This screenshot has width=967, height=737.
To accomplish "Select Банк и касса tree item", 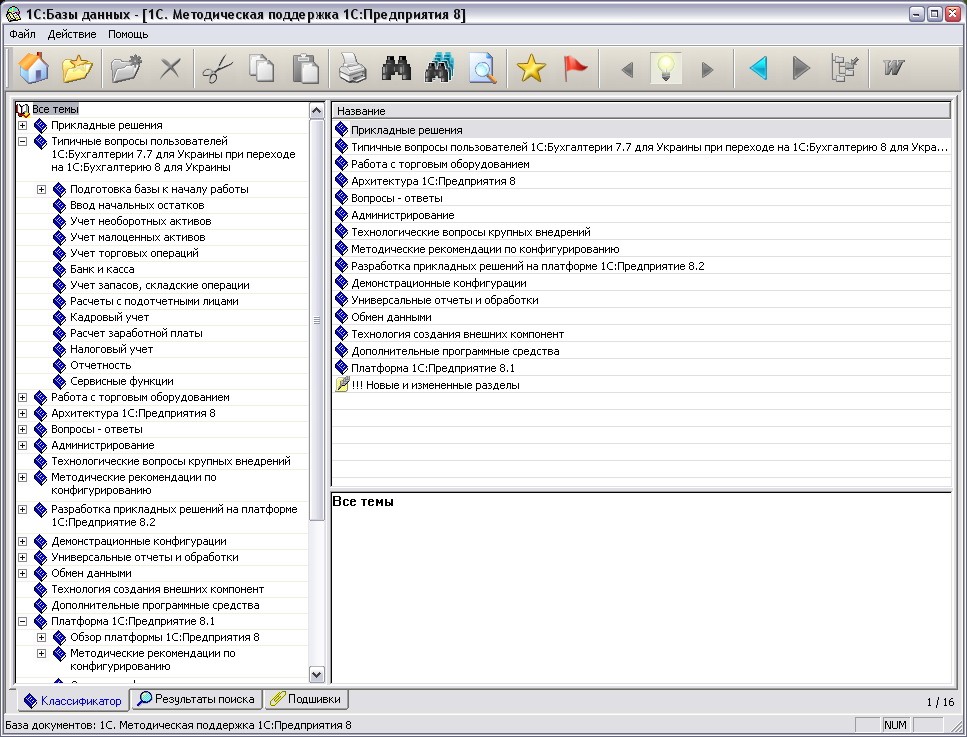I will [x=102, y=270].
